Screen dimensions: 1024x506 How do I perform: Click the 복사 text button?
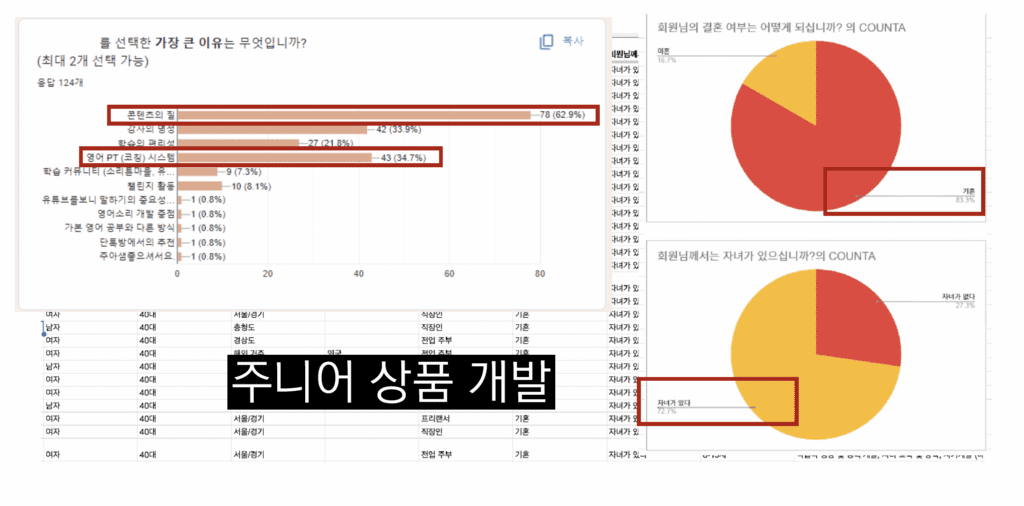573,42
